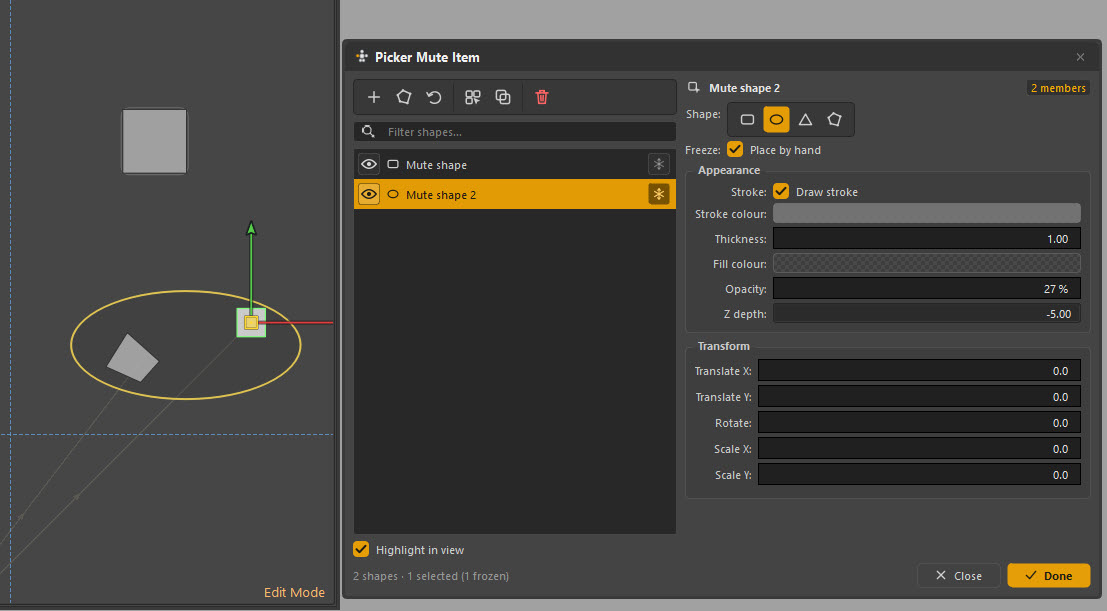This screenshot has height=611, width=1107.
Task: Click the 2 members badge
Action: pyautogui.click(x=1058, y=88)
